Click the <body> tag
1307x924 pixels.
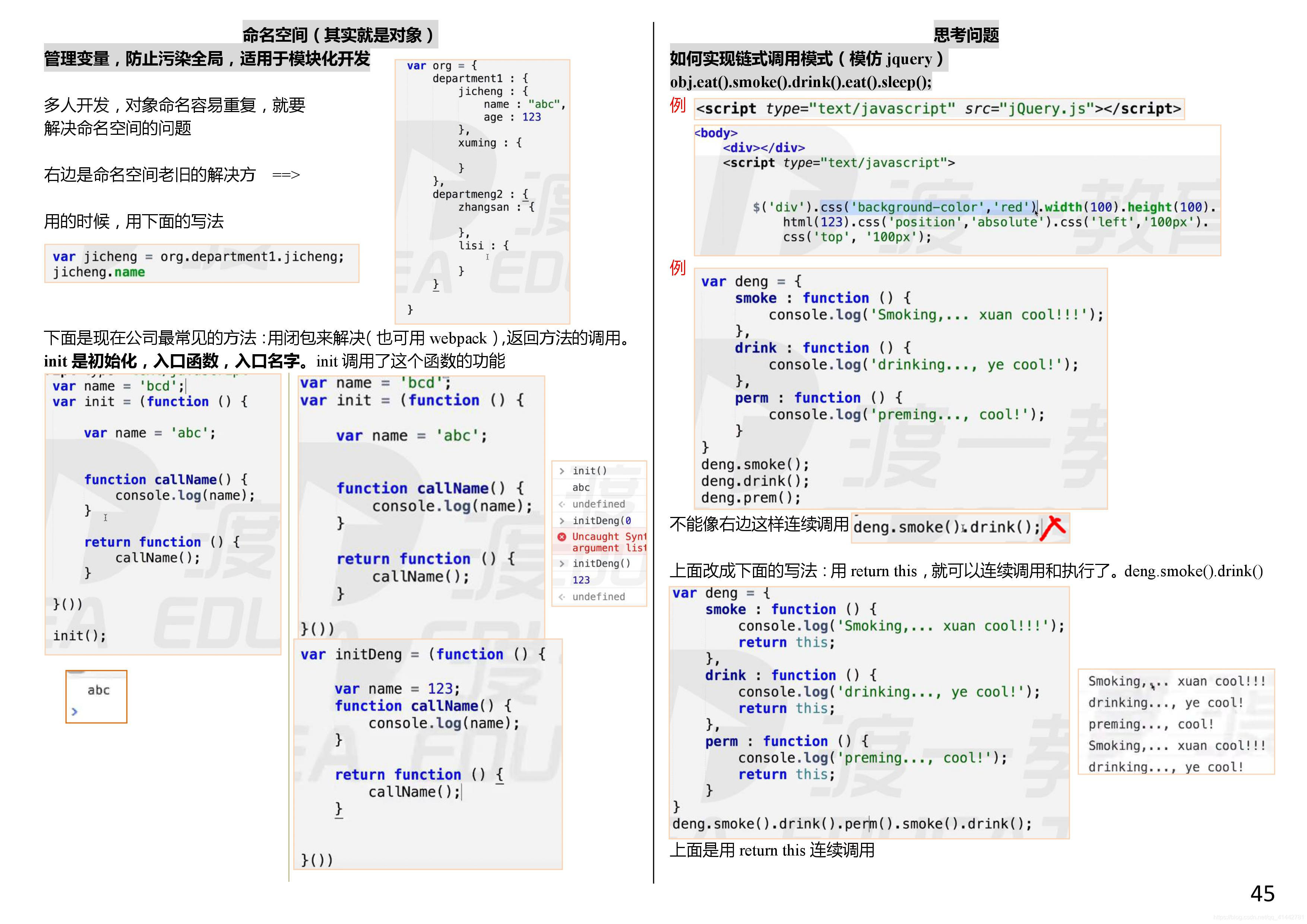coord(716,133)
